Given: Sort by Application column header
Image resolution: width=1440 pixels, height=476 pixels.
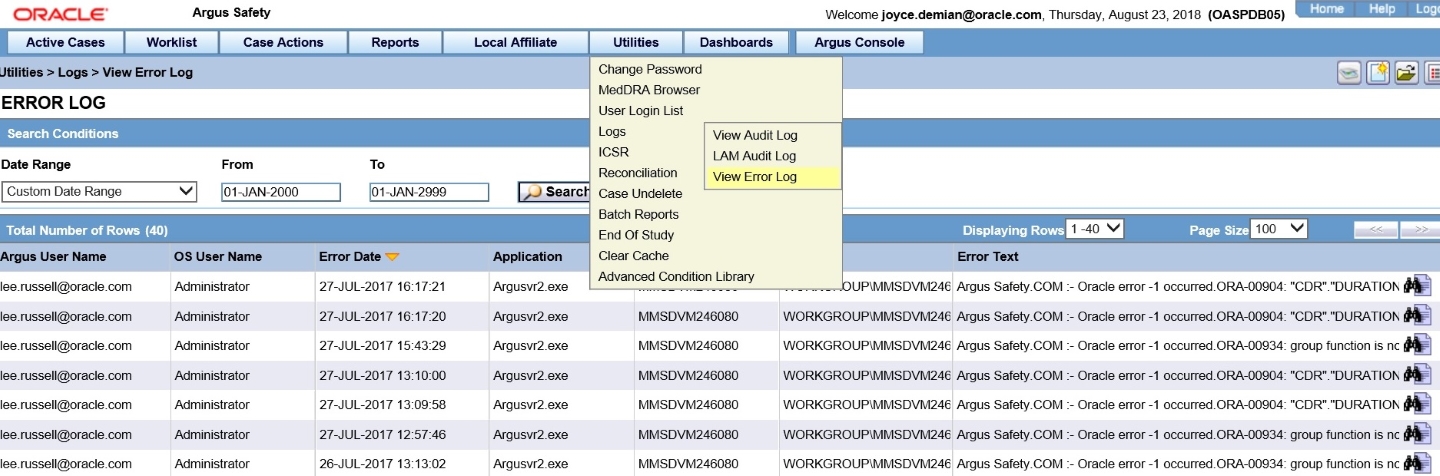Looking at the screenshot, I should [x=527, y=257].
